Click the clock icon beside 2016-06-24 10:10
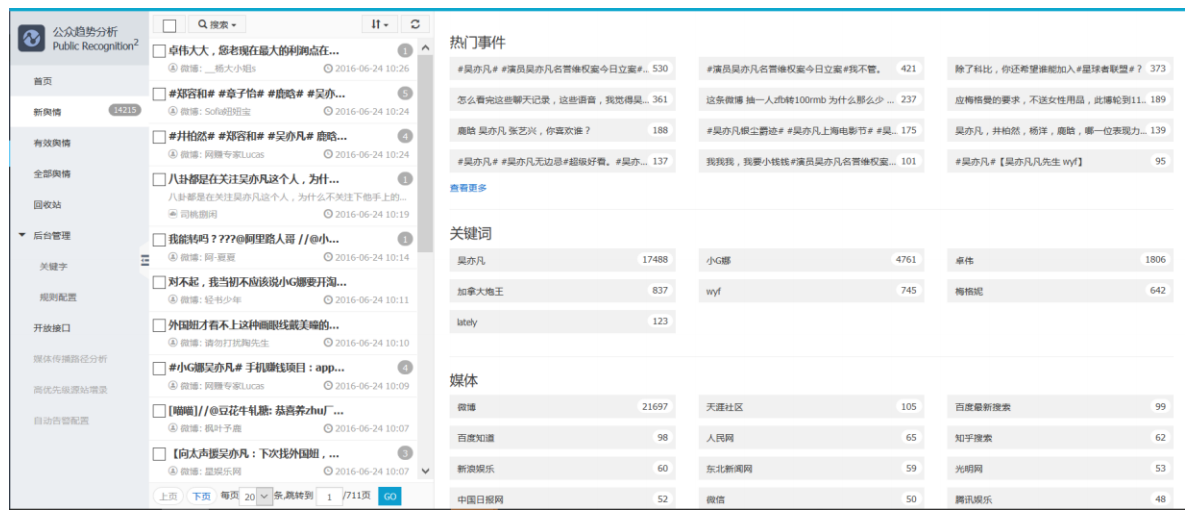 tap(329, 343)
